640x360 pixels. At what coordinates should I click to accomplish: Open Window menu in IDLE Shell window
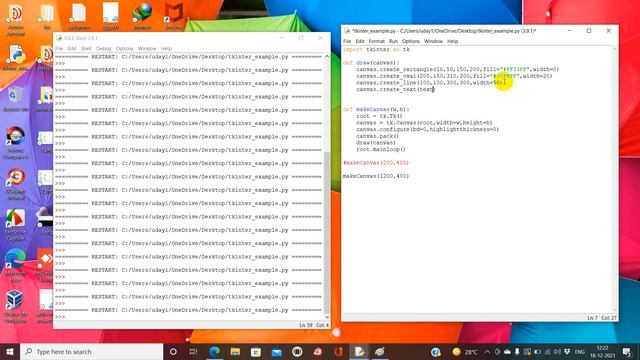coord(147,49)
